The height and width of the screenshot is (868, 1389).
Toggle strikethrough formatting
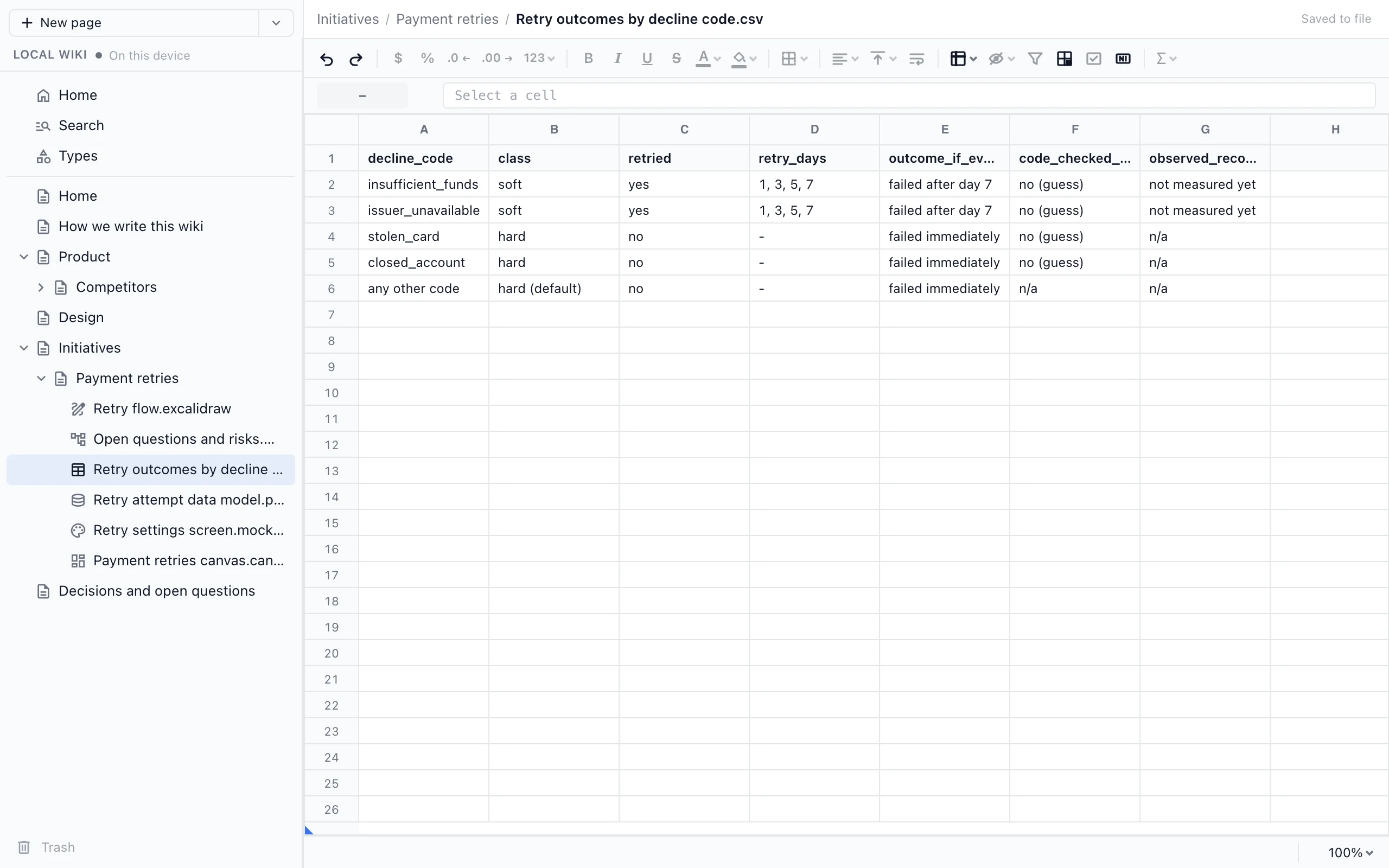pos(676,59)
